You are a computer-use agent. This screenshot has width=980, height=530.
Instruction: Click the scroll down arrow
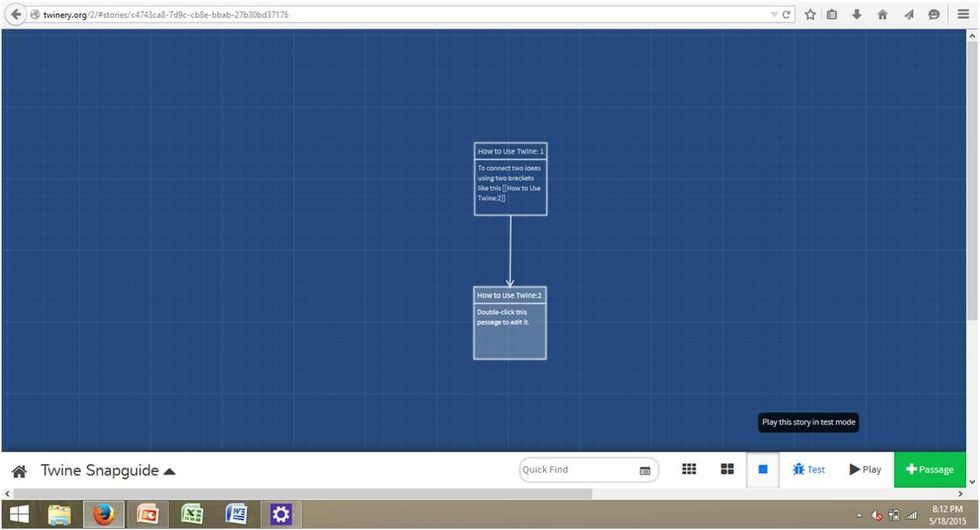972,482
